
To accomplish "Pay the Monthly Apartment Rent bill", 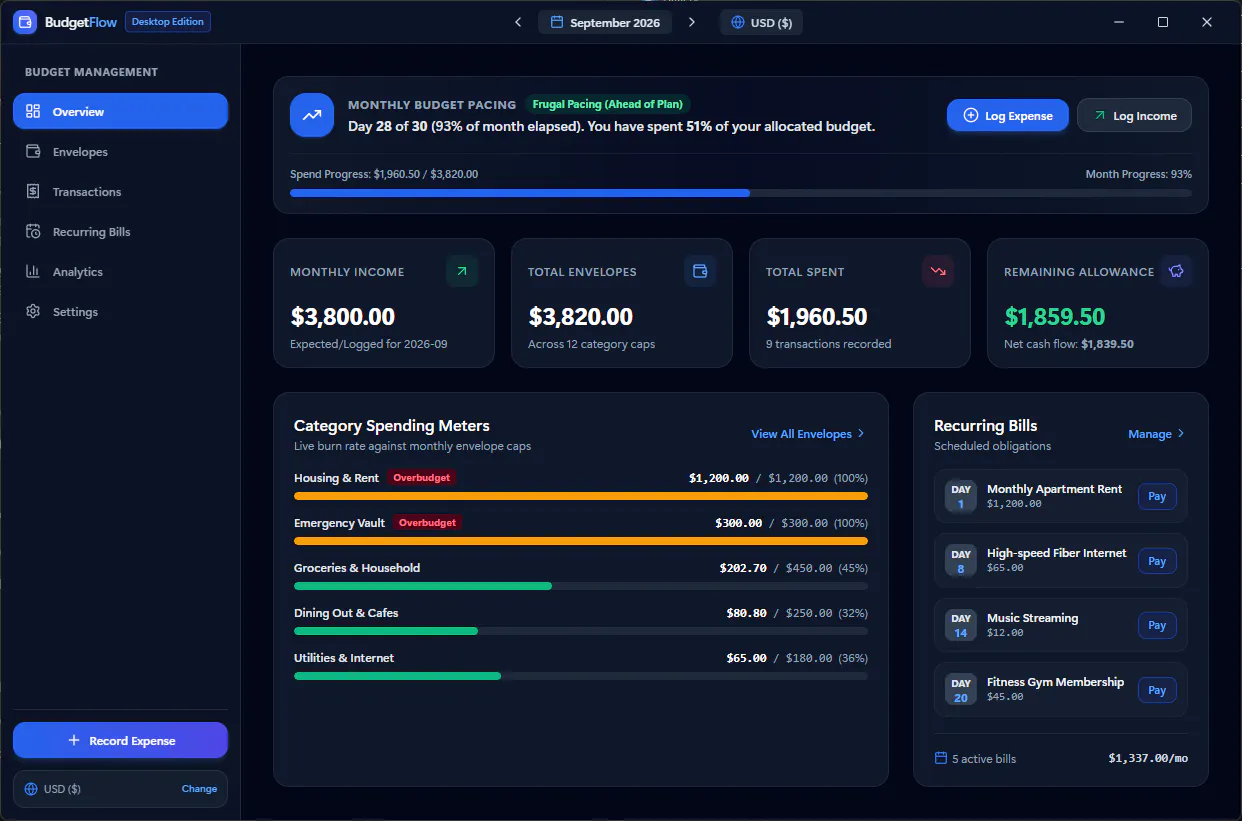I will (1157, 496).
